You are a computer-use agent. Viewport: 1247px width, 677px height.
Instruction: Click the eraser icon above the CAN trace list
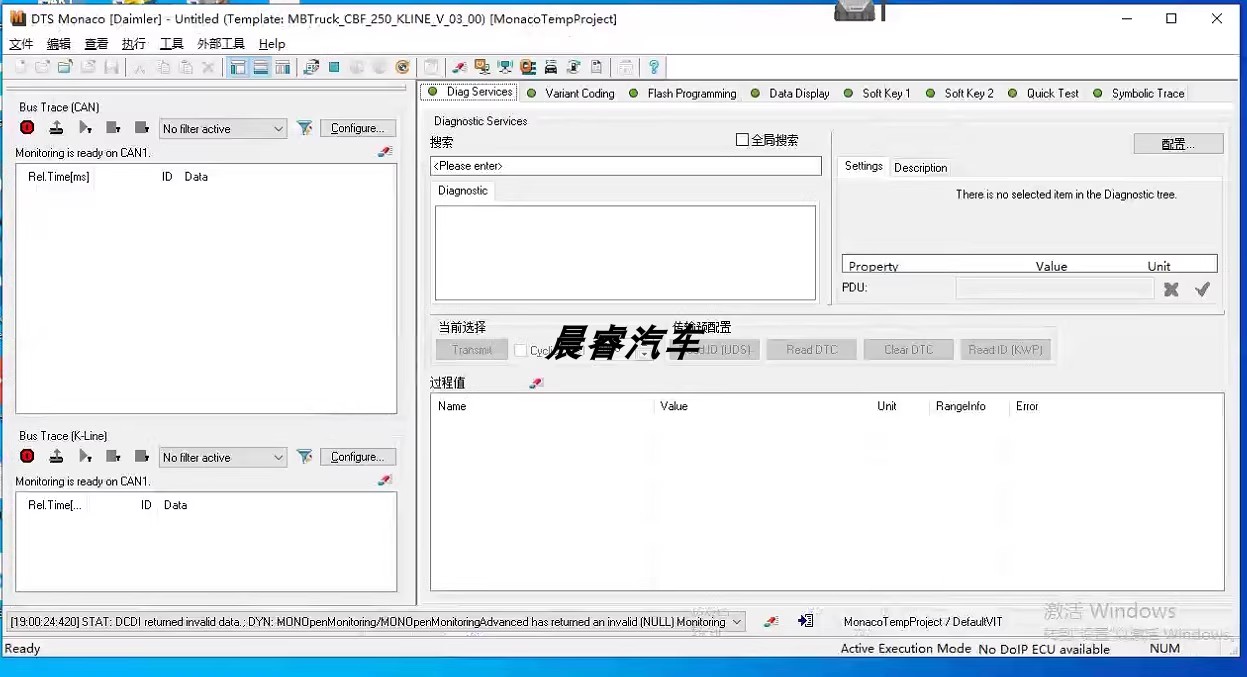click(x=385, y=152)
